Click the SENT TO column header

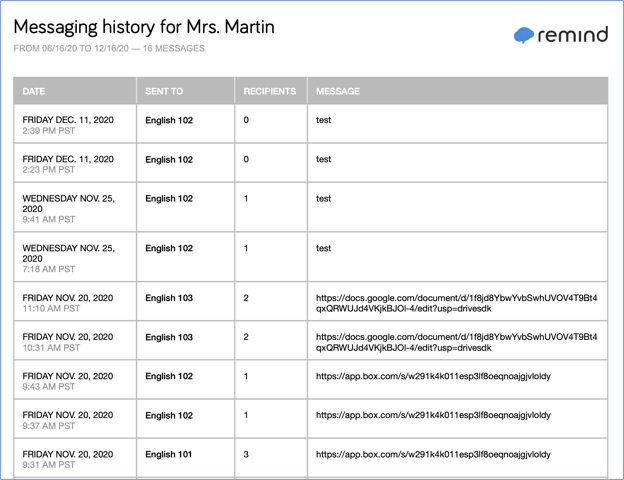point(164,91)
